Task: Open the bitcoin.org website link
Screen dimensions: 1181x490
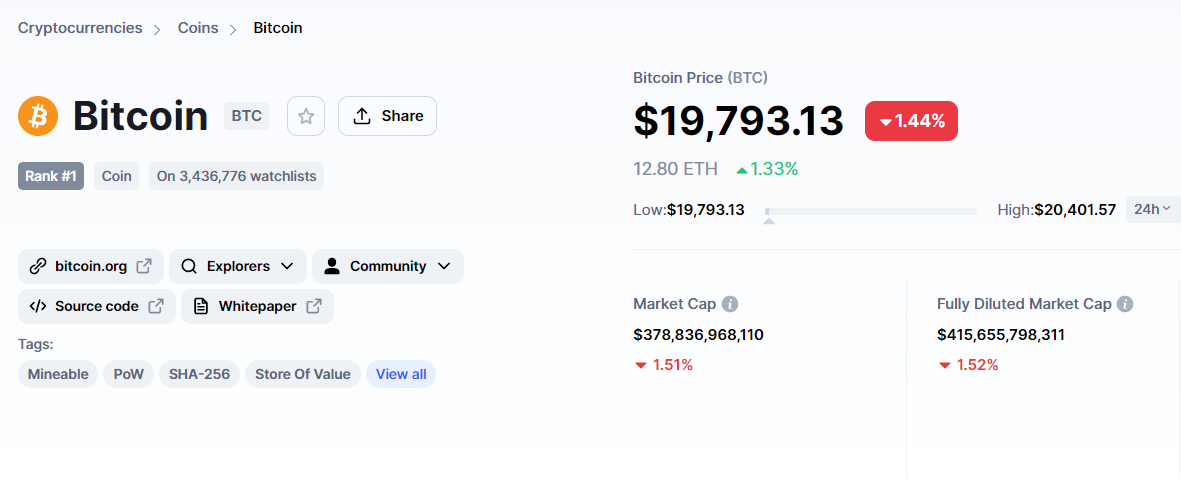Action: [x=90, y=266]
